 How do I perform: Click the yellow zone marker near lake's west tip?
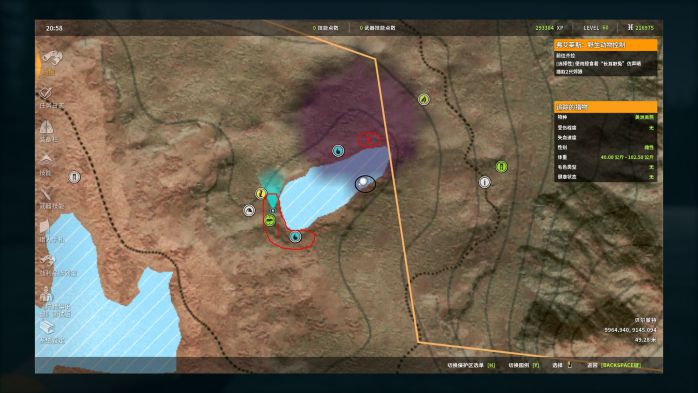tap(261, 193)
